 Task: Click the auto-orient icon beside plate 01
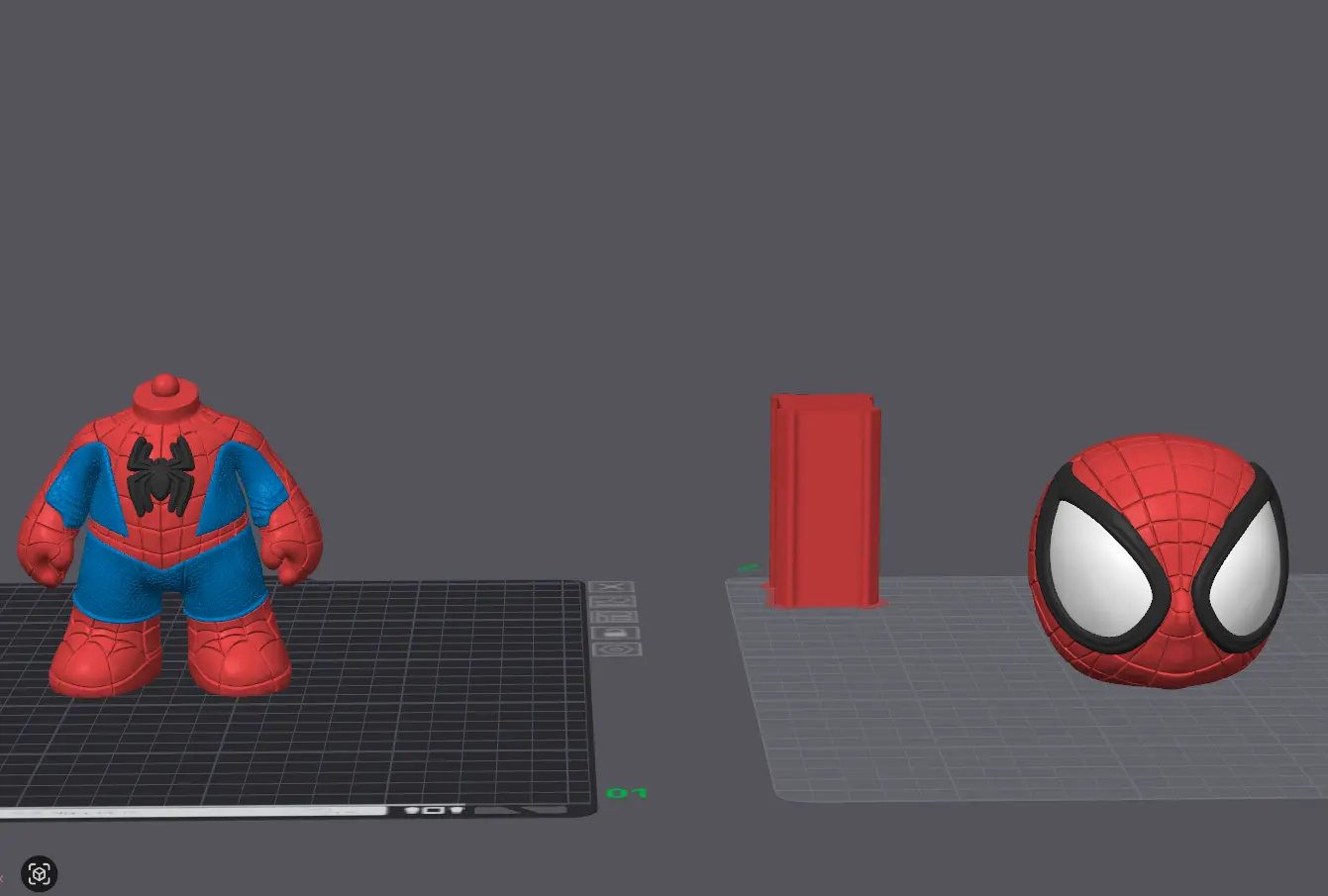pos(615,602)
